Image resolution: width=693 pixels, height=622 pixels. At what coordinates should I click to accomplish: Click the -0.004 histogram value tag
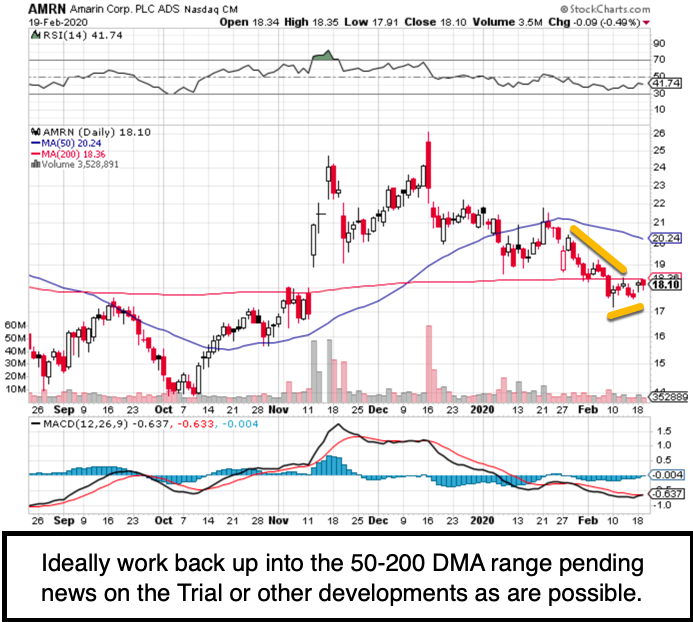pos(666,475)
